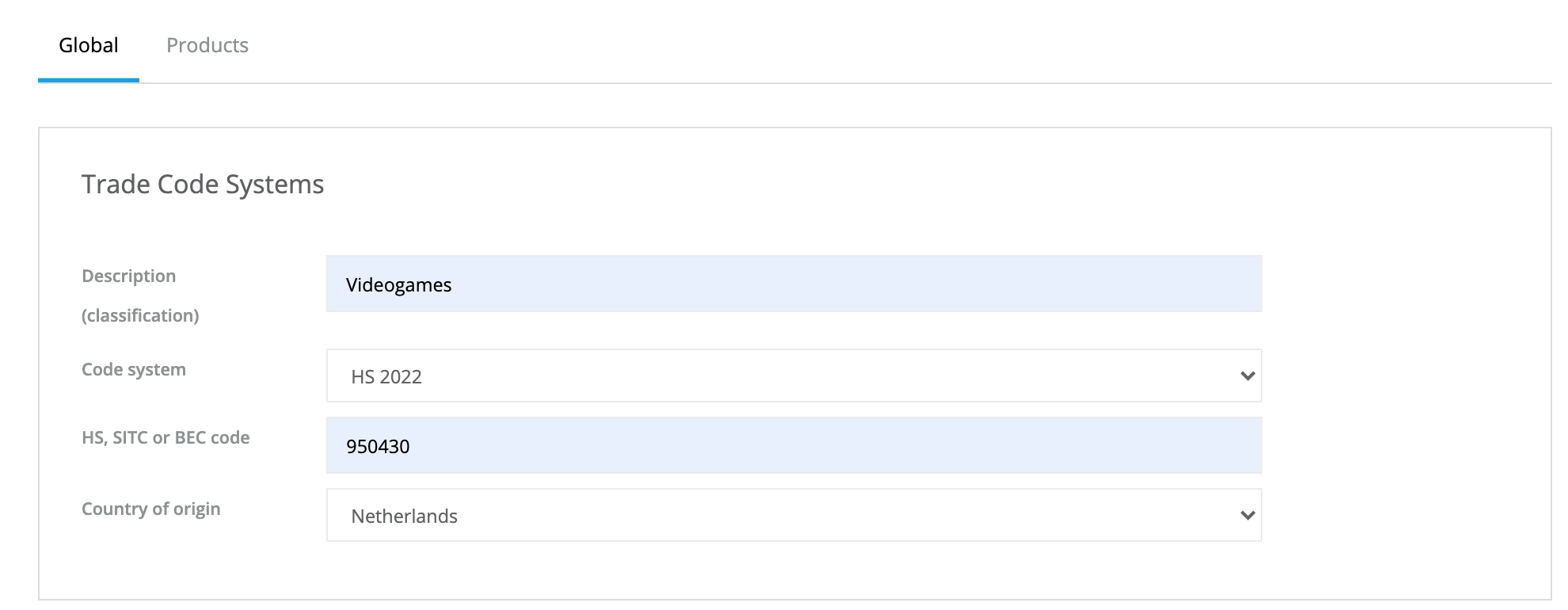Click the Netherlands selected value text
Viewport: 1568px width, 610px height.
(x=404, y=517)
